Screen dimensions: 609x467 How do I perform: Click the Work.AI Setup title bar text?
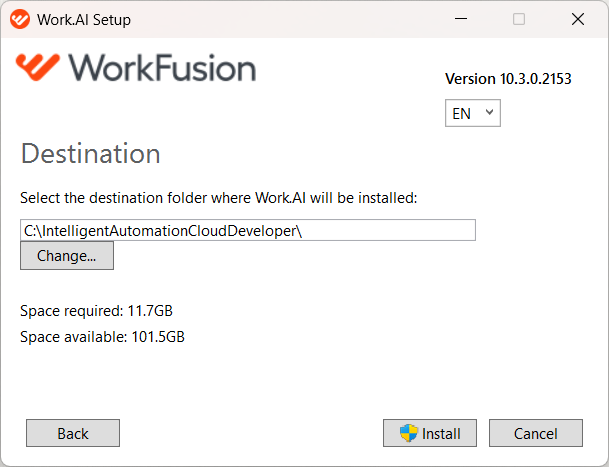[84, 19]
